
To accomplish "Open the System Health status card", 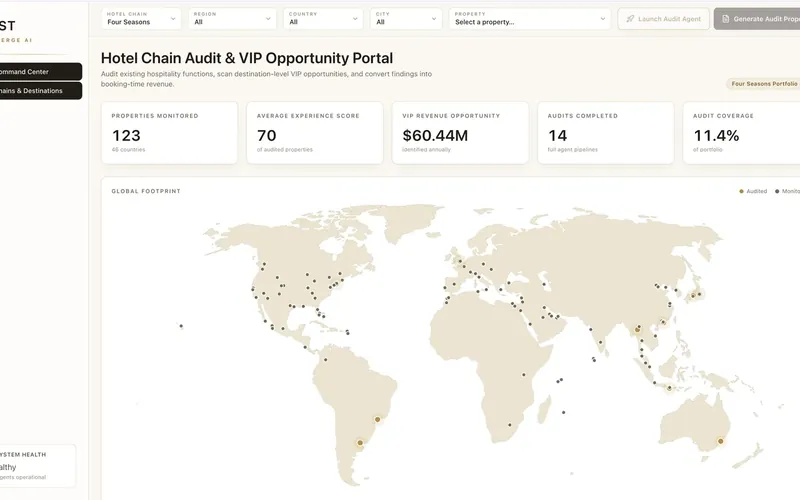I will tap(37, 466).
